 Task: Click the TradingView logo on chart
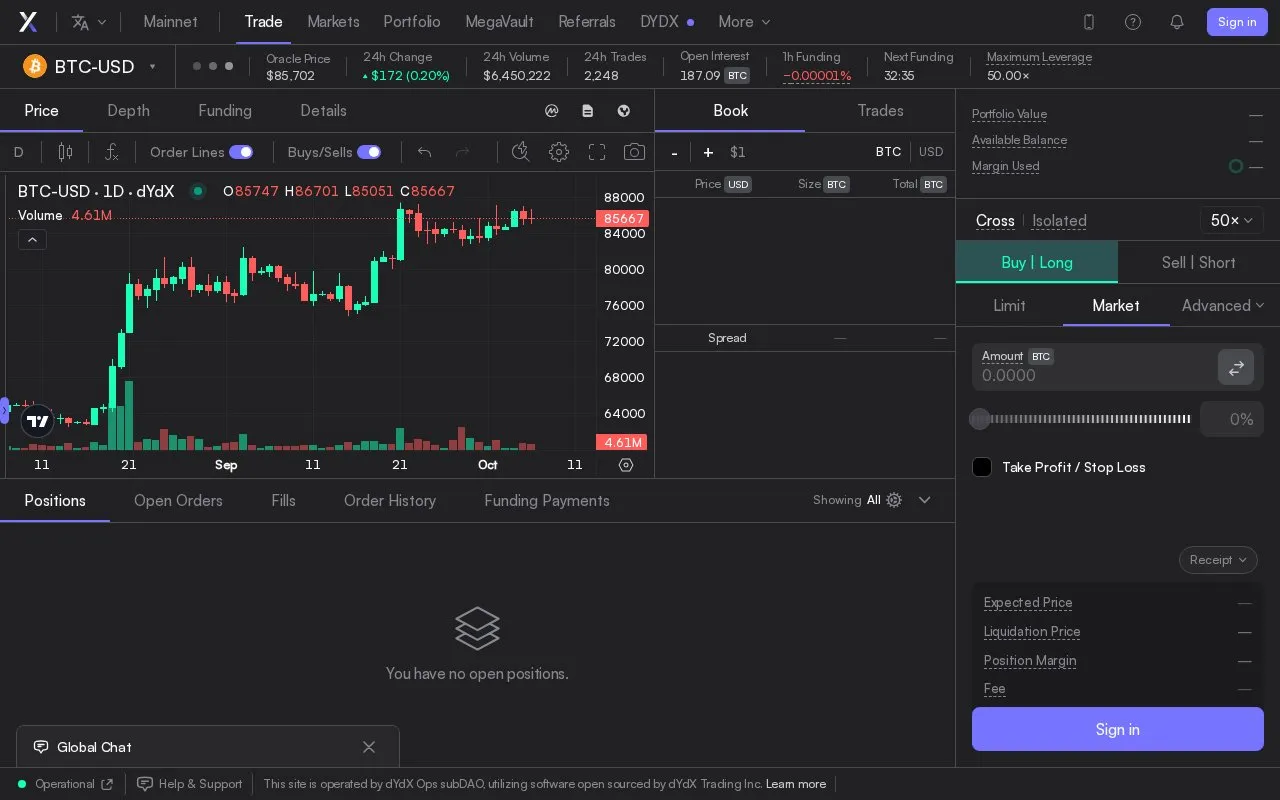[38, 421]
